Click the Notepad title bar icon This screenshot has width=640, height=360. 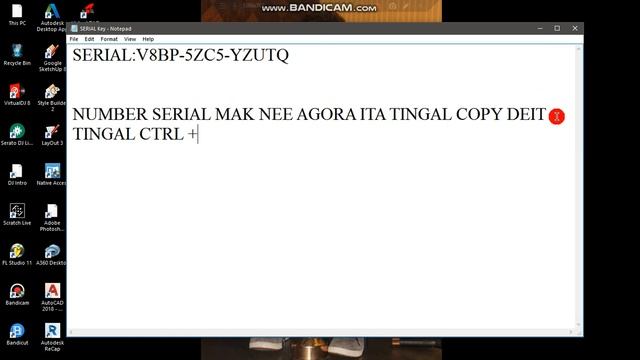pyautogui.click(x=74, y=28)
